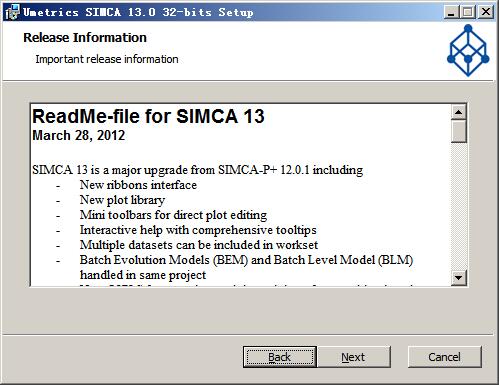Close the setup window with X
Screen dimensions: 499x385
coord(486,12)
